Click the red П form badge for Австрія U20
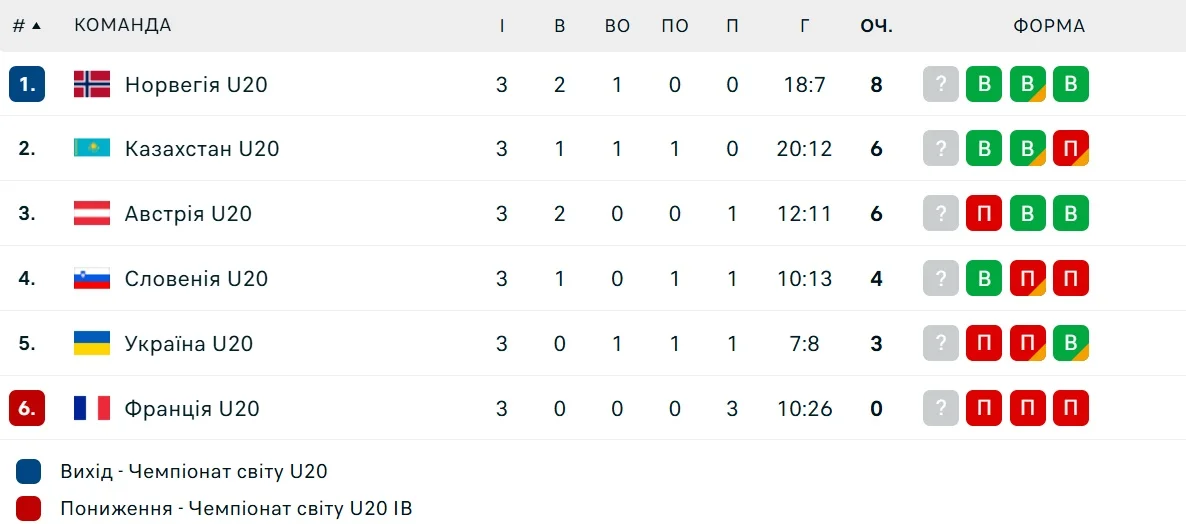This screenshot has width=1186, height=524. (983, 213)
